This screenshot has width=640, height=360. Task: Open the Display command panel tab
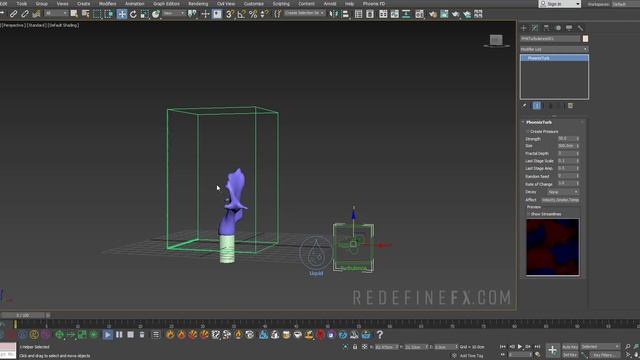click(569, 28)
